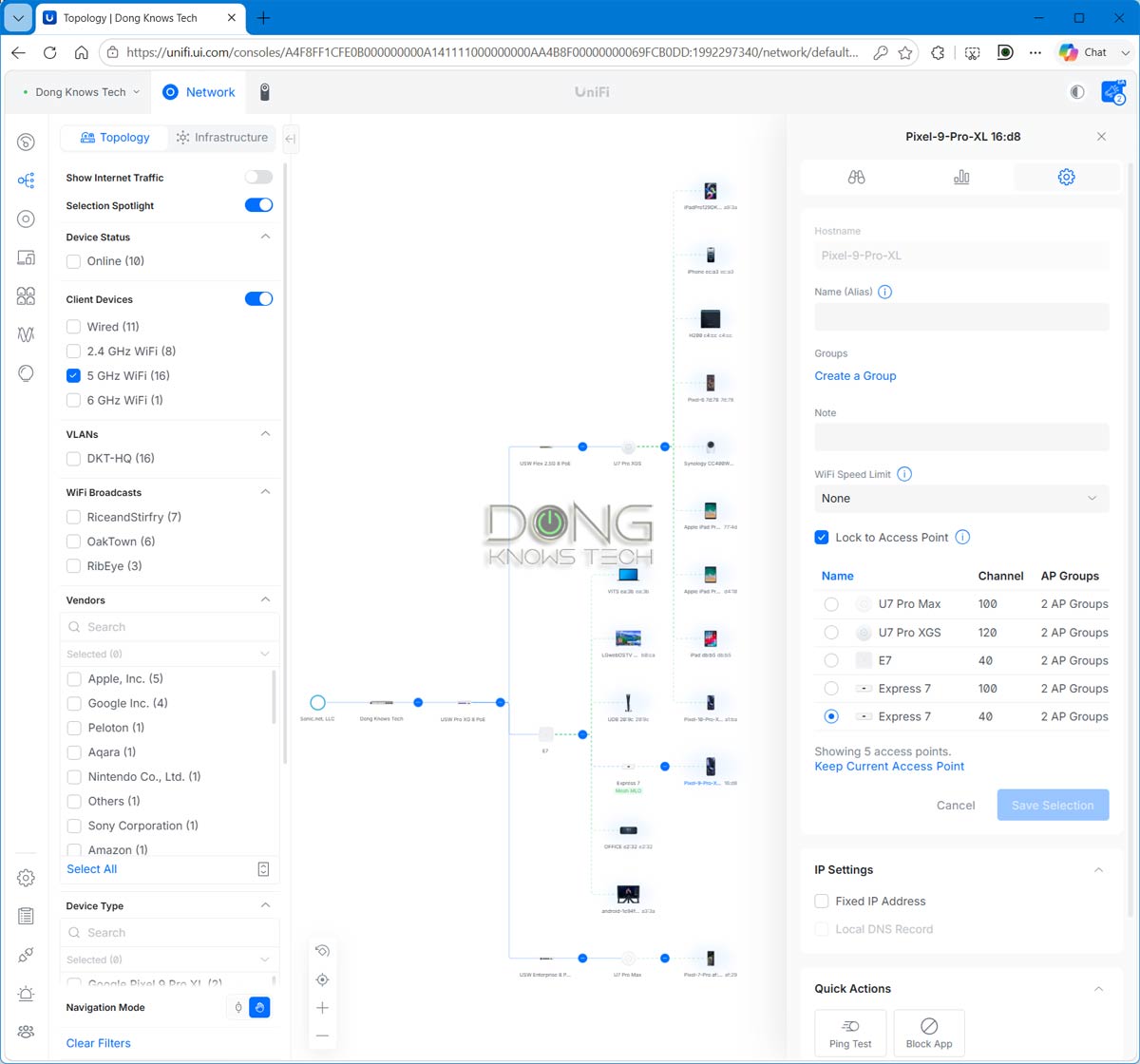Collapse the Device Type section chevron
The width and height of the screenshot is (1140, 1064).
[x=266, y=905]
